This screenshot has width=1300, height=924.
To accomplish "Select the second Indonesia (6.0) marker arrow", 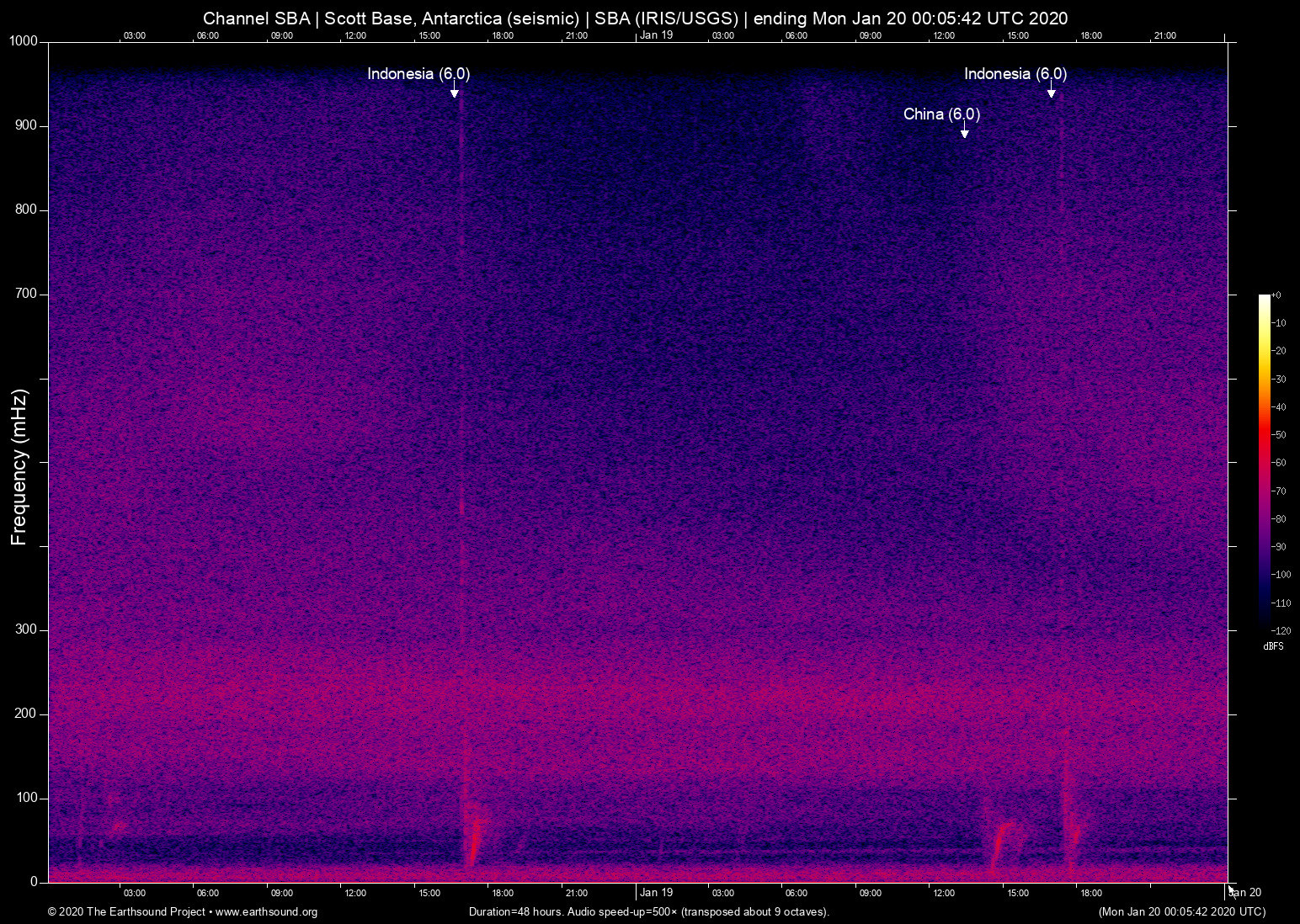I will pos(1052,93).
